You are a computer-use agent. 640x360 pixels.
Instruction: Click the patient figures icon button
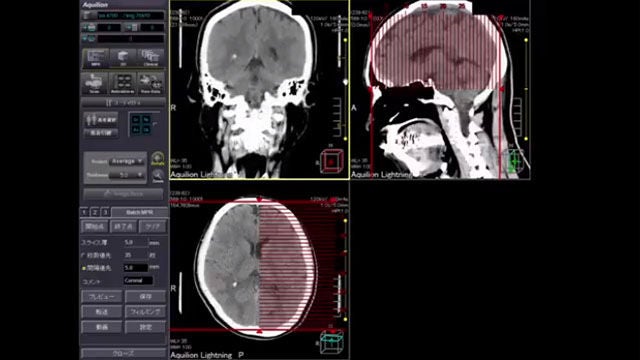101,120
